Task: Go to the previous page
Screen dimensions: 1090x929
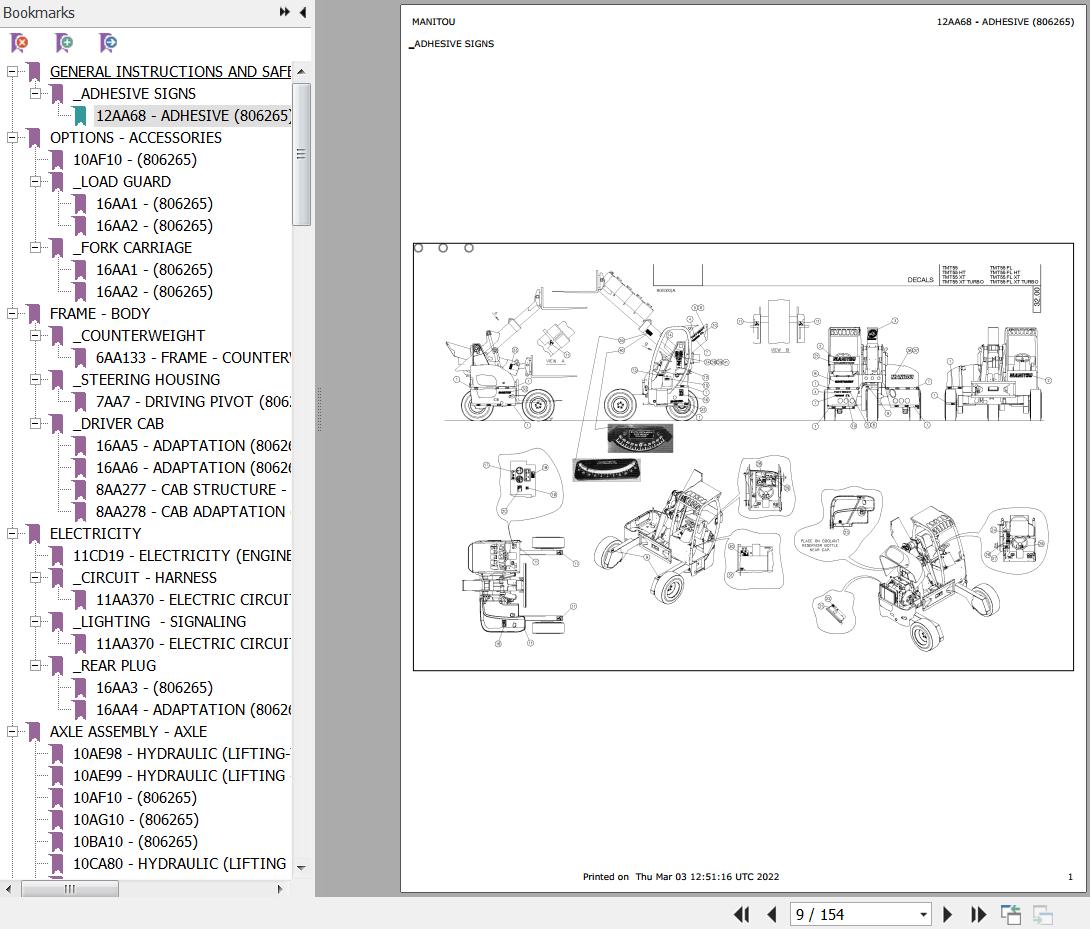Action: [771, 914]
